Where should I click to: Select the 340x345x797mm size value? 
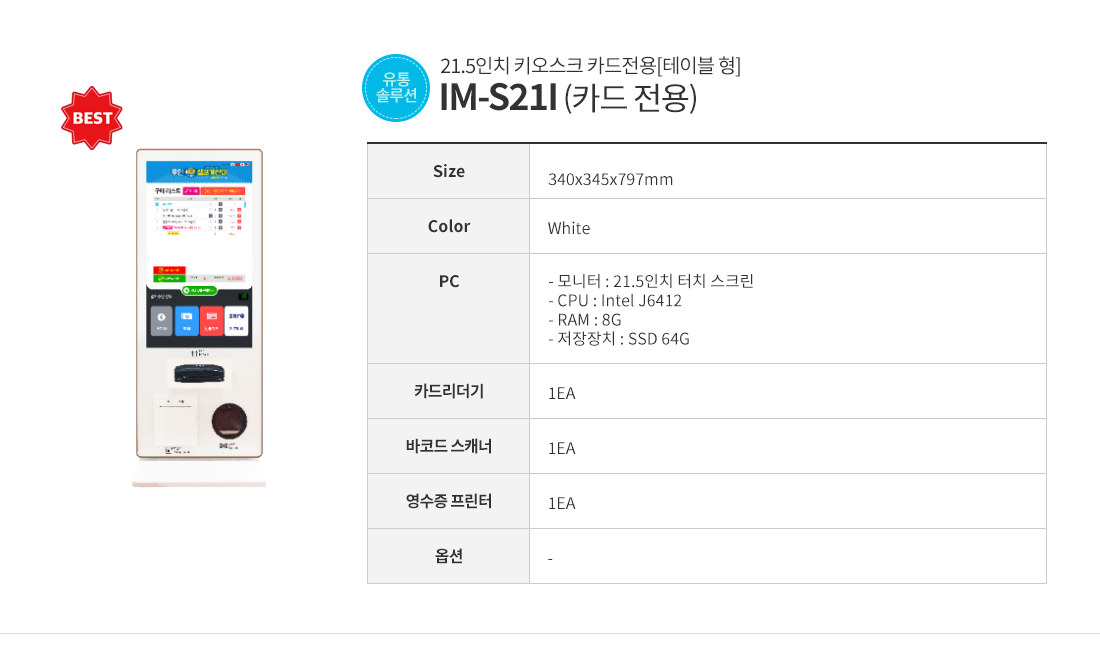pos(610,180)
